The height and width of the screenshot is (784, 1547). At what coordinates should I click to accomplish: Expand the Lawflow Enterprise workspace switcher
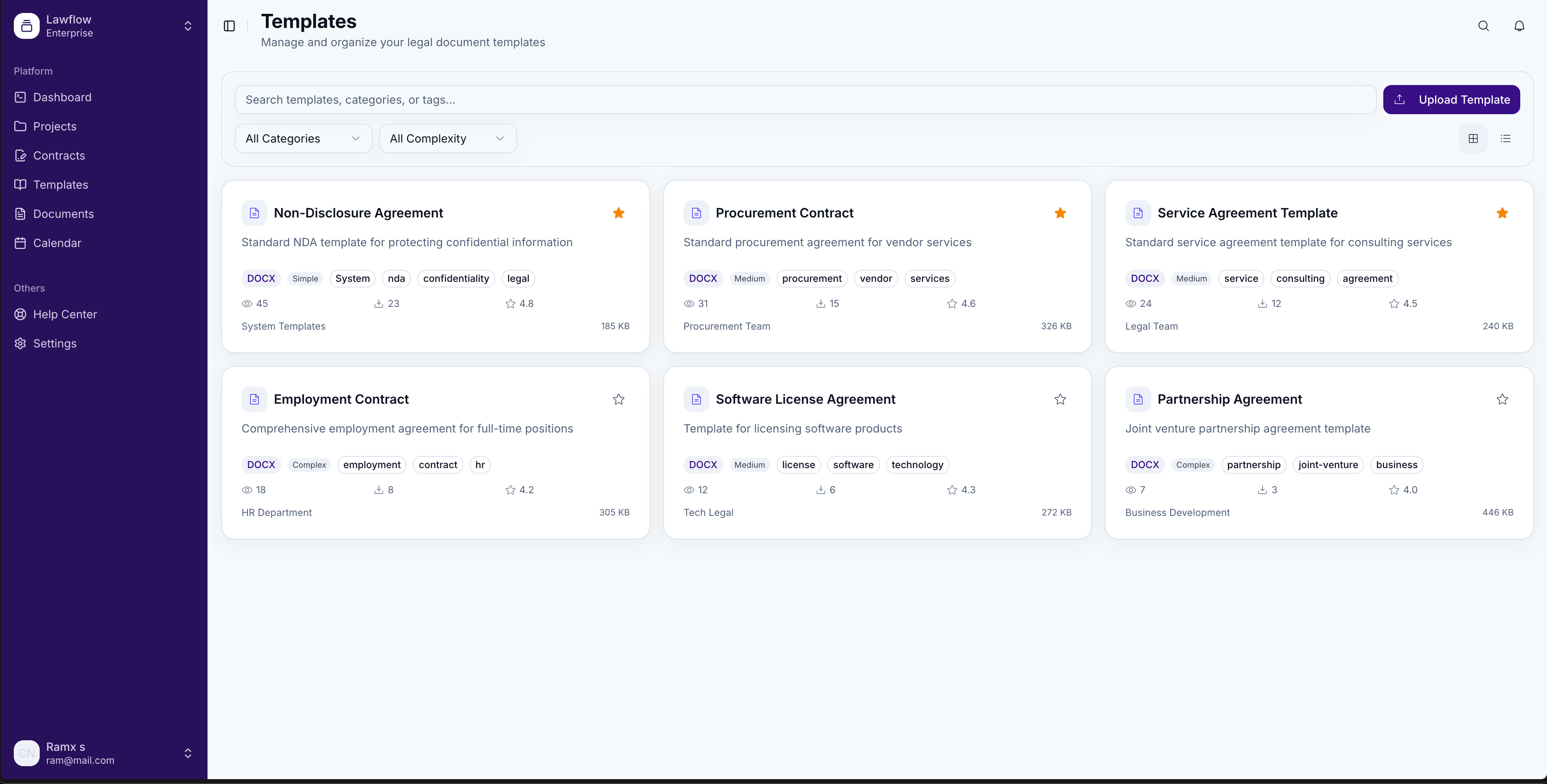click(187, 26)
